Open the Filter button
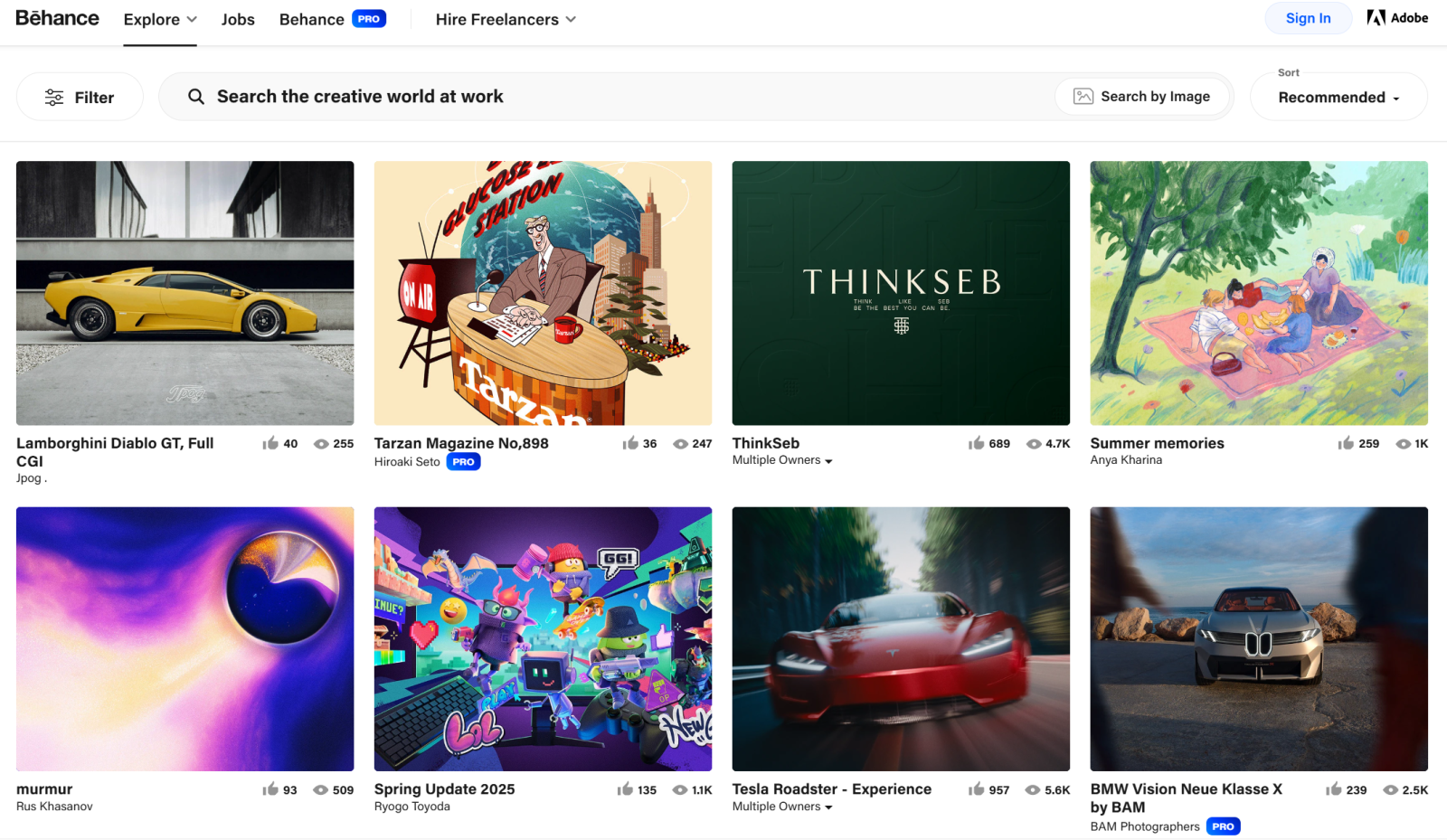 (80, 97)
